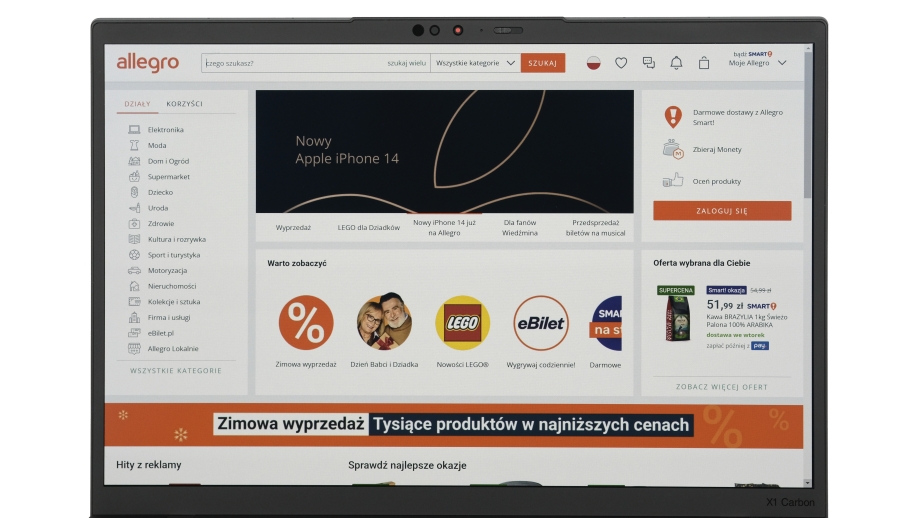920x518 pixels.
Task: Open the Wszystkie kategorie link in sidebar
Action: (176, 371)
